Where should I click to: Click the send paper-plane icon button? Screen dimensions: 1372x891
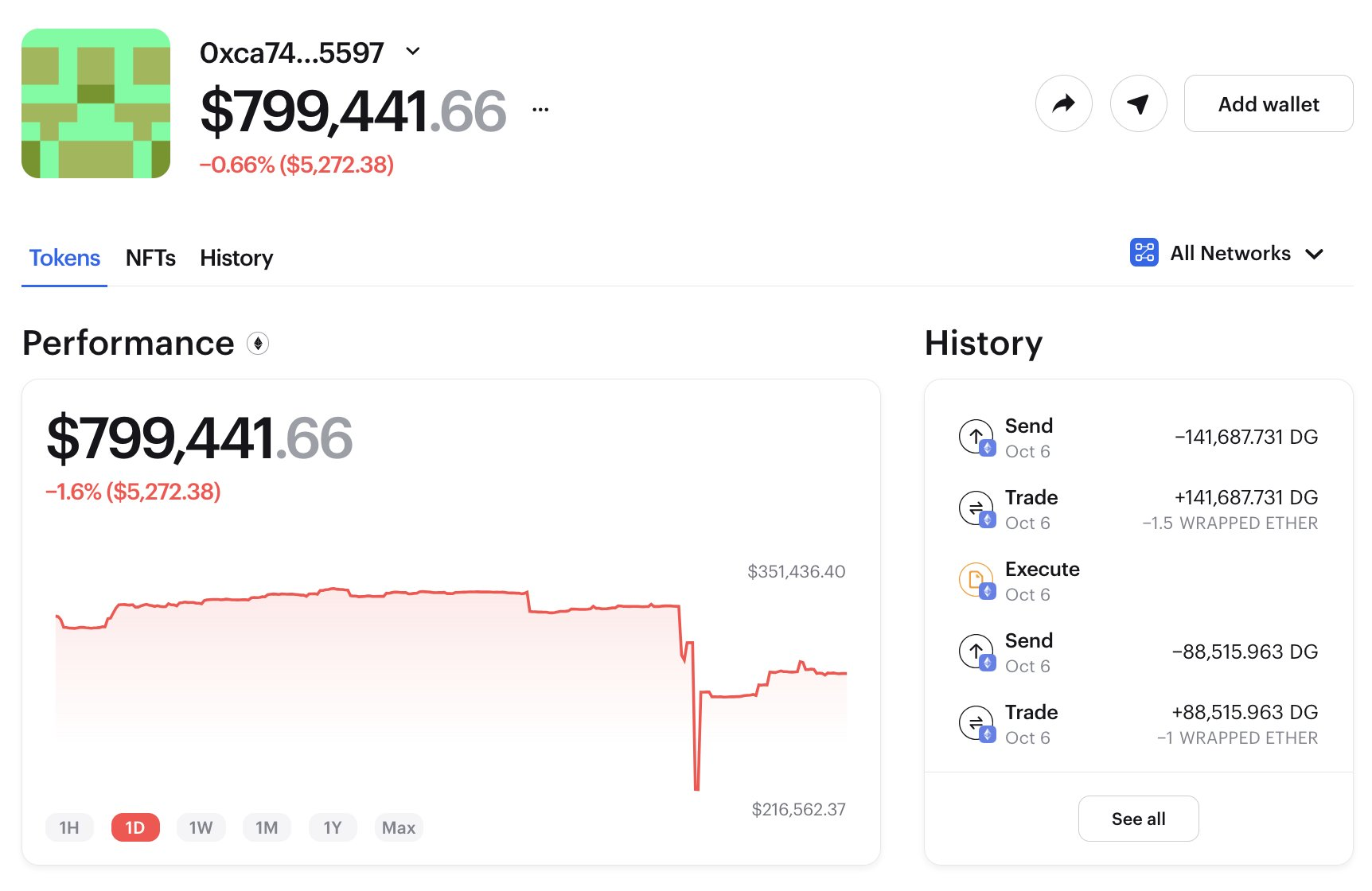tap(1139, 103)
